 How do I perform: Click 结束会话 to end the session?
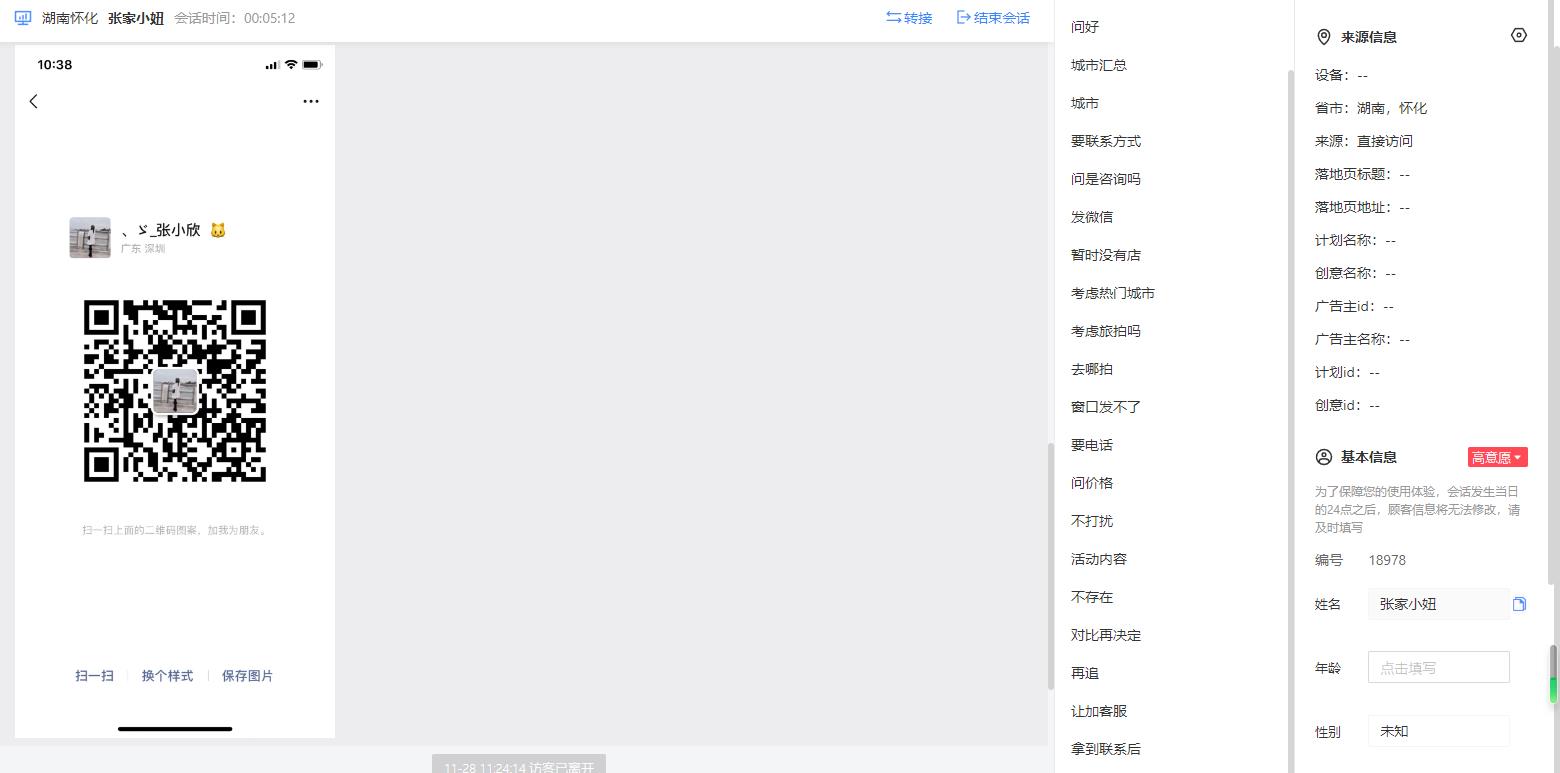[x=993, y=18]
